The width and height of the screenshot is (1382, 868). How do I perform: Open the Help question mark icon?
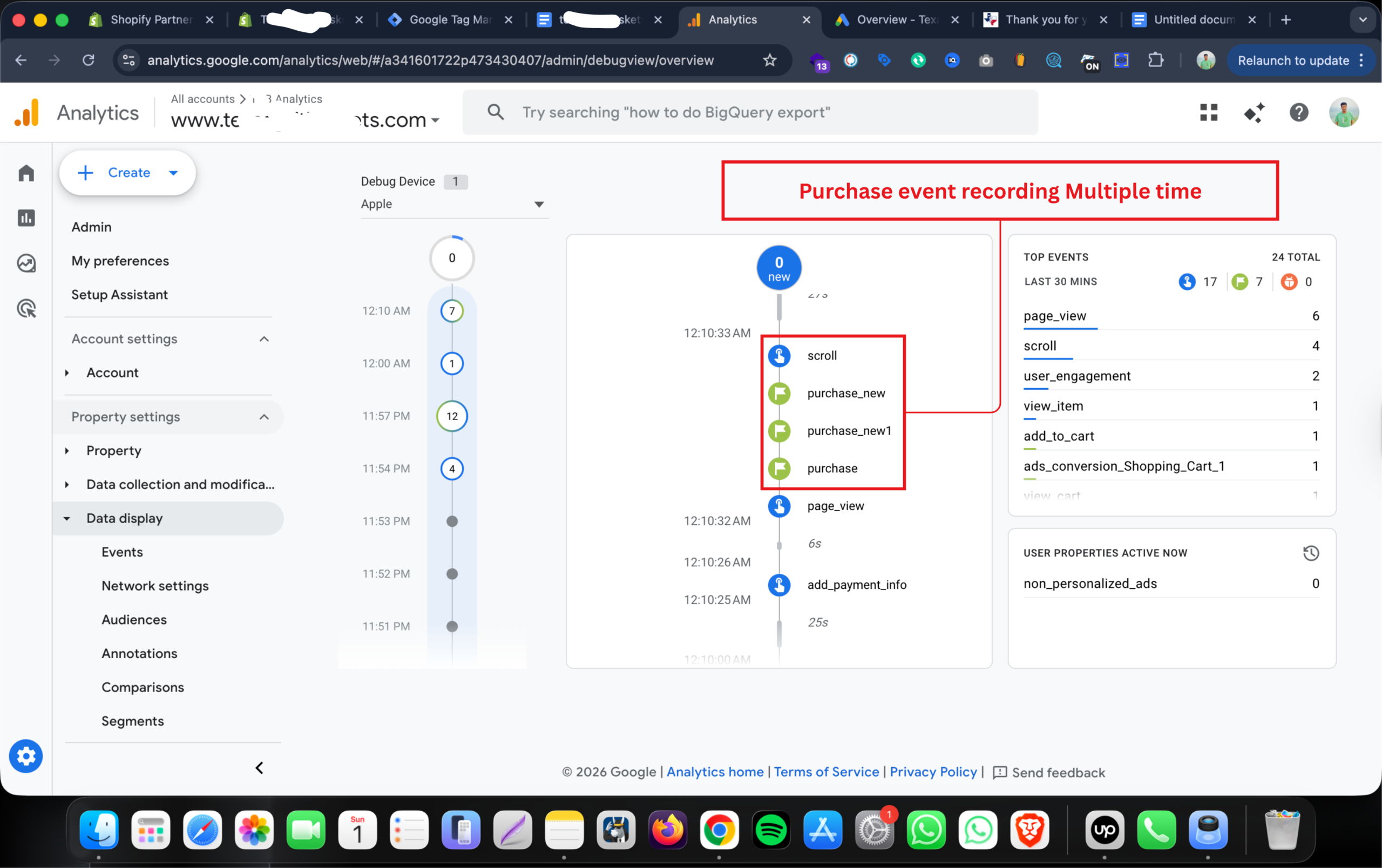click(x=1299, y=112)
